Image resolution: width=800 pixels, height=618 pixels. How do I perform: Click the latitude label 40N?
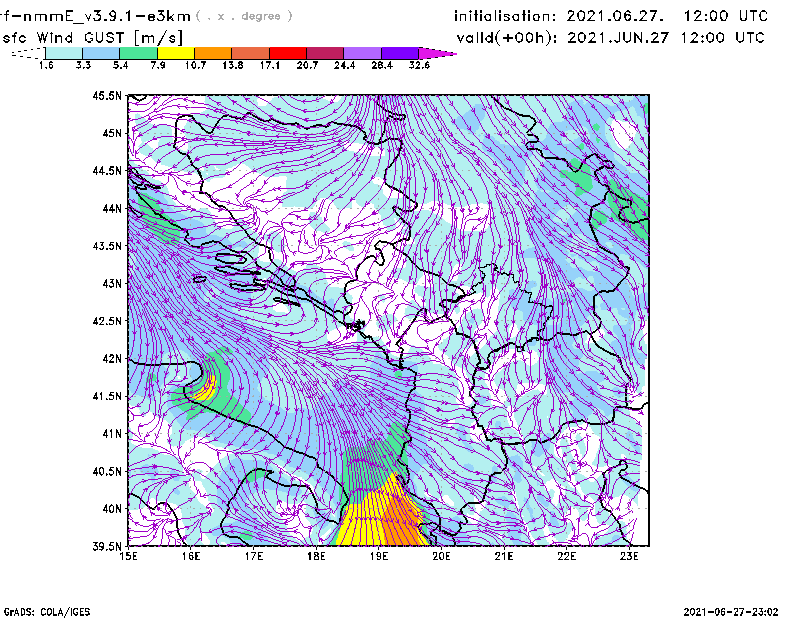pyautogui.click(x=112, y=509)
